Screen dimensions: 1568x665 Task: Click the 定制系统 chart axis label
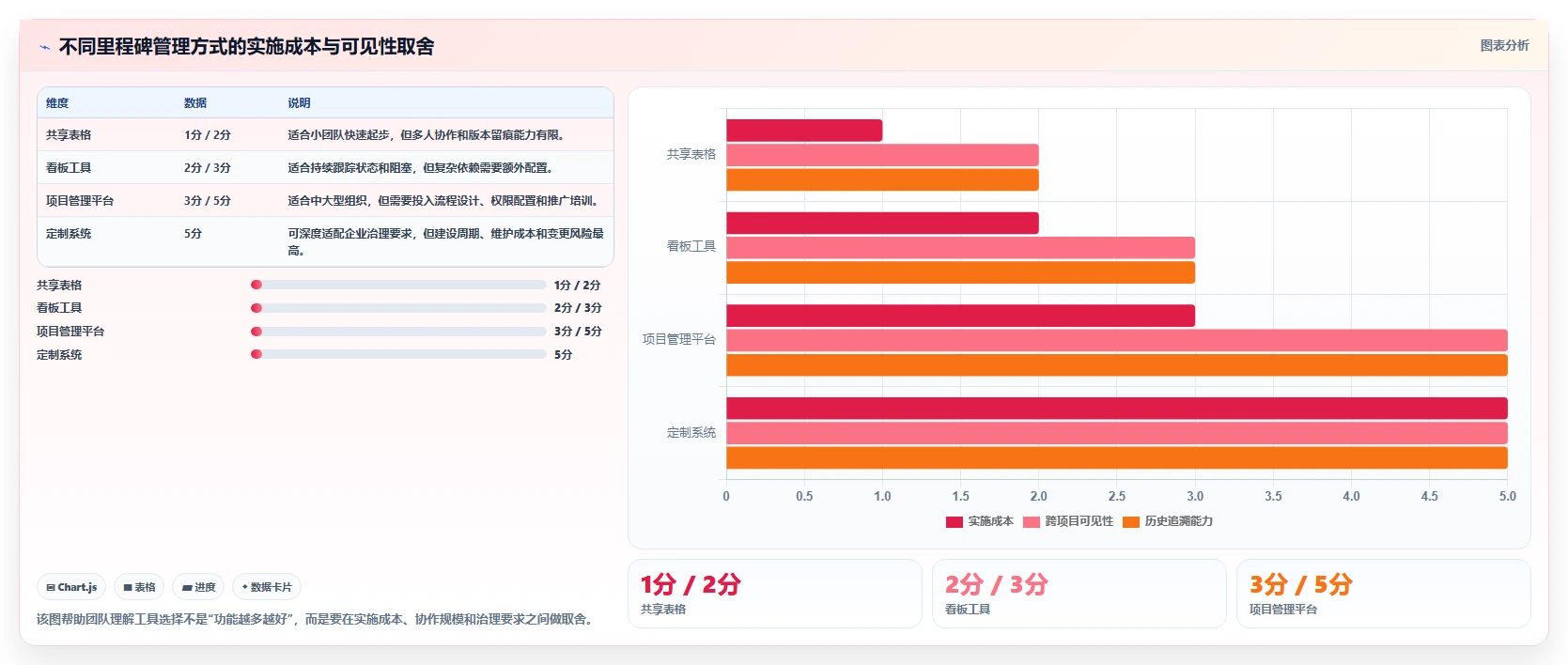[691, 432]
